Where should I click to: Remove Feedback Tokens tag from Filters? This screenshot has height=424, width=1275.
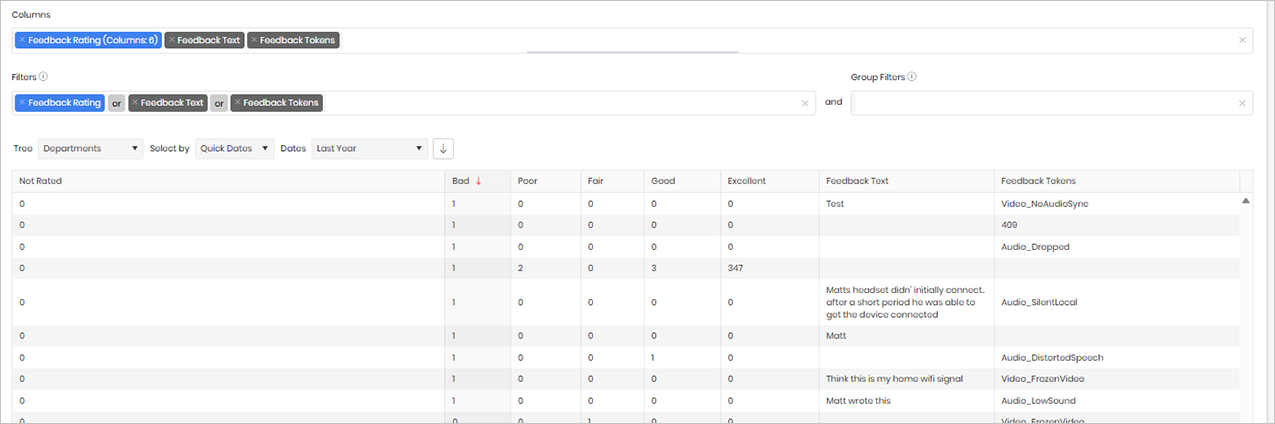point(238,102)
